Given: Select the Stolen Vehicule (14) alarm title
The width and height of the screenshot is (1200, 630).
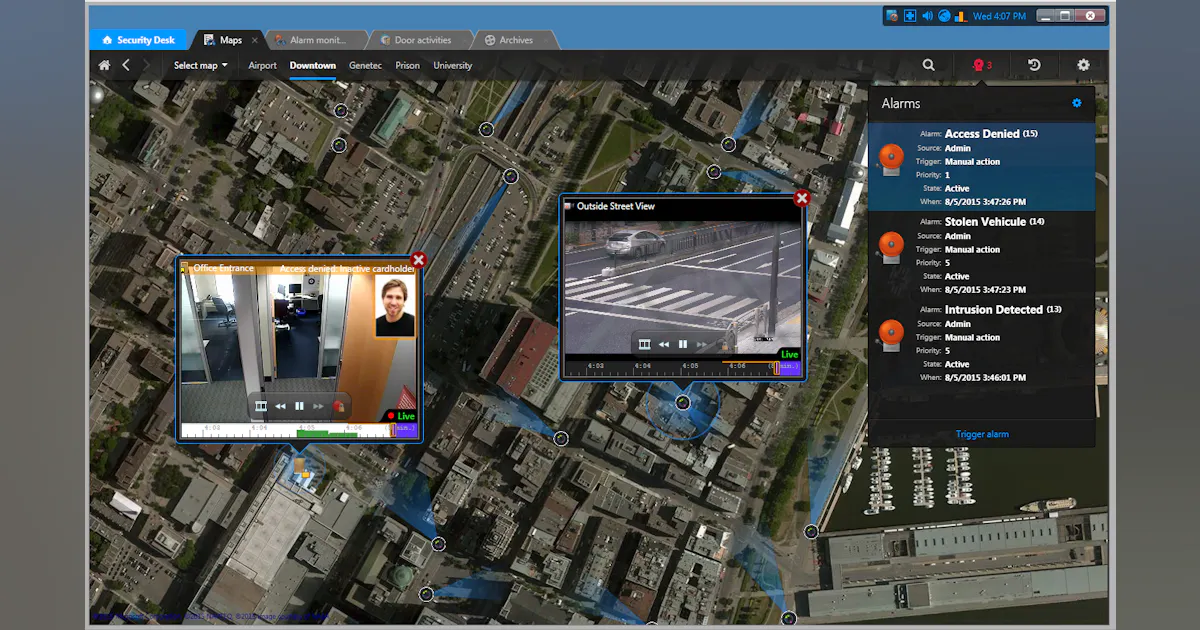Looking at the screenshot, I should coord(995,222).
